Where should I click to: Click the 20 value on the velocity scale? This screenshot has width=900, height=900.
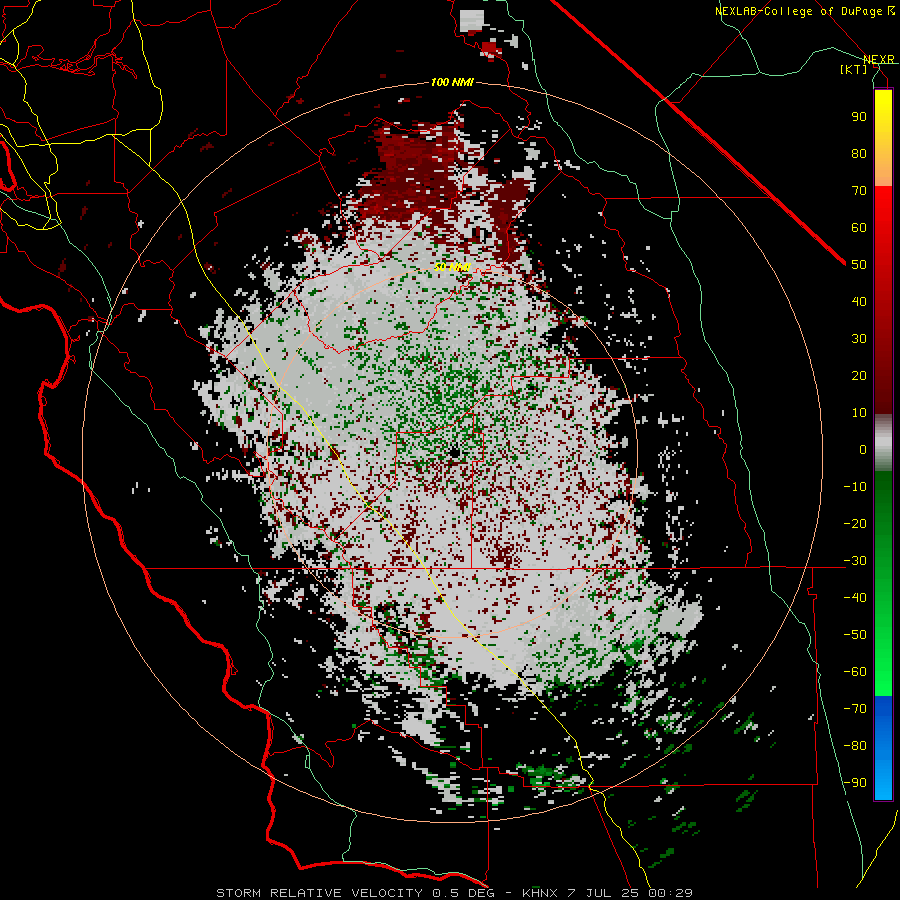point(859,375)
